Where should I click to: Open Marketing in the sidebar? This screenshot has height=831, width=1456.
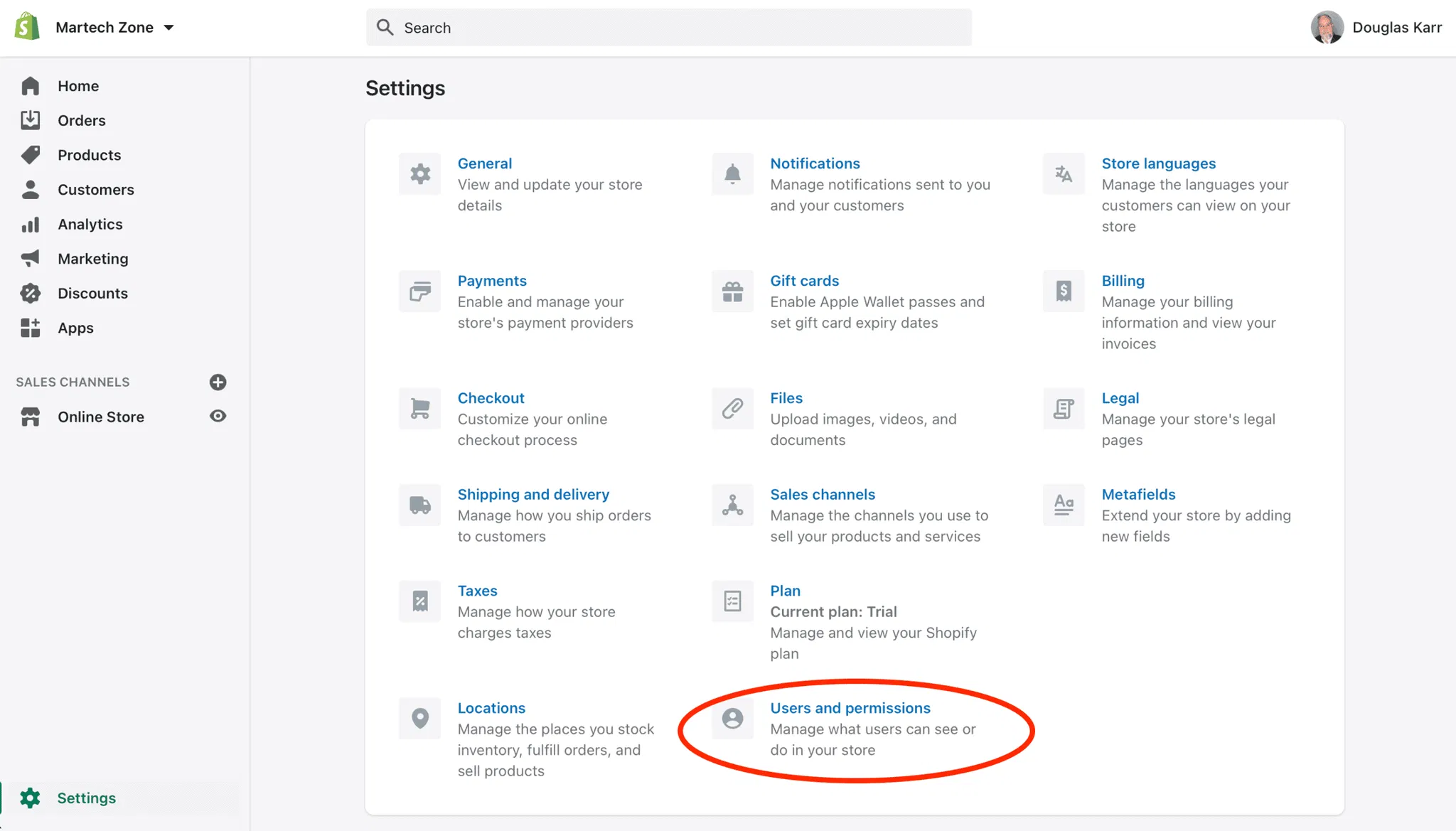click(x=92, y=259)
